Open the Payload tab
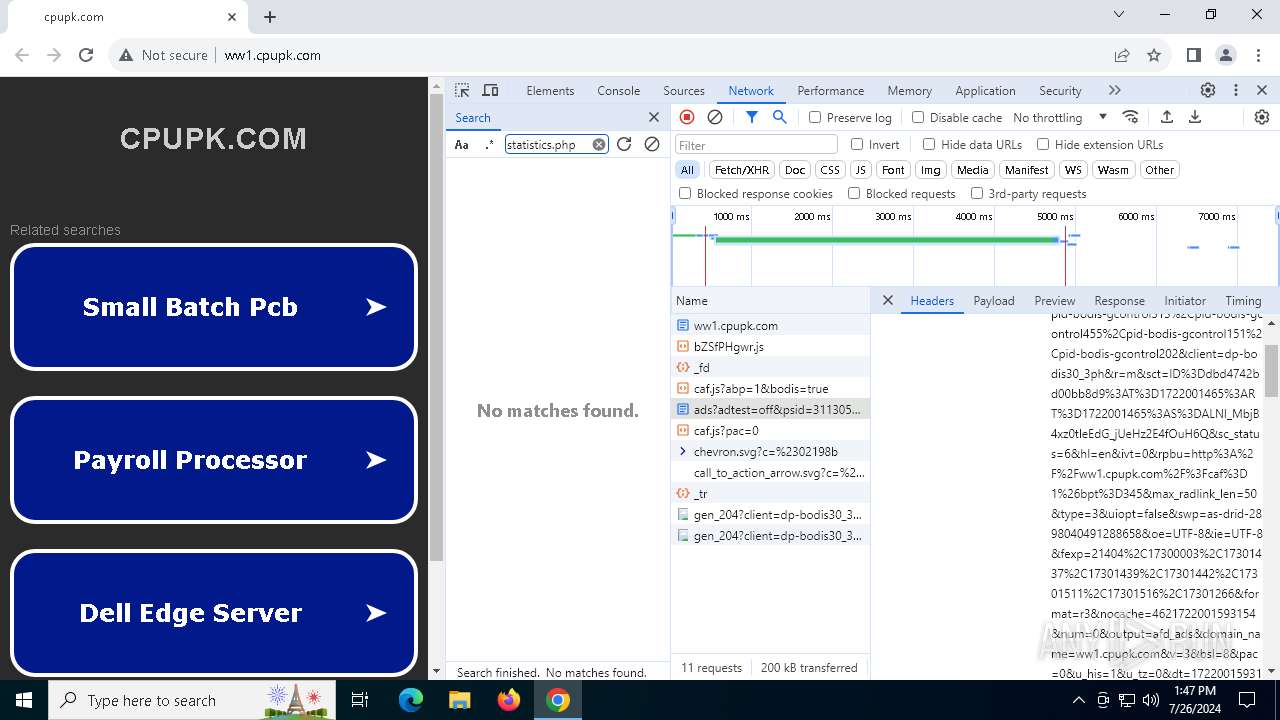The image size is (1280, 720). pyautogui.click(x=993, y=301)
